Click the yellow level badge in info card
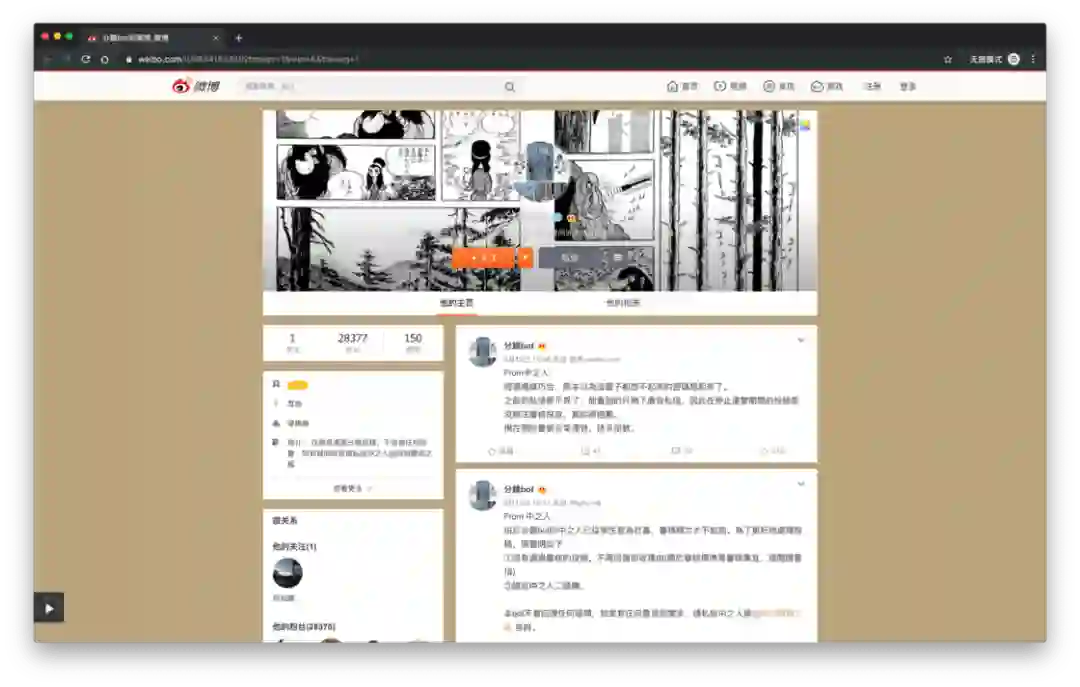This screenshot has height=687, width=1080. [298, 385]
